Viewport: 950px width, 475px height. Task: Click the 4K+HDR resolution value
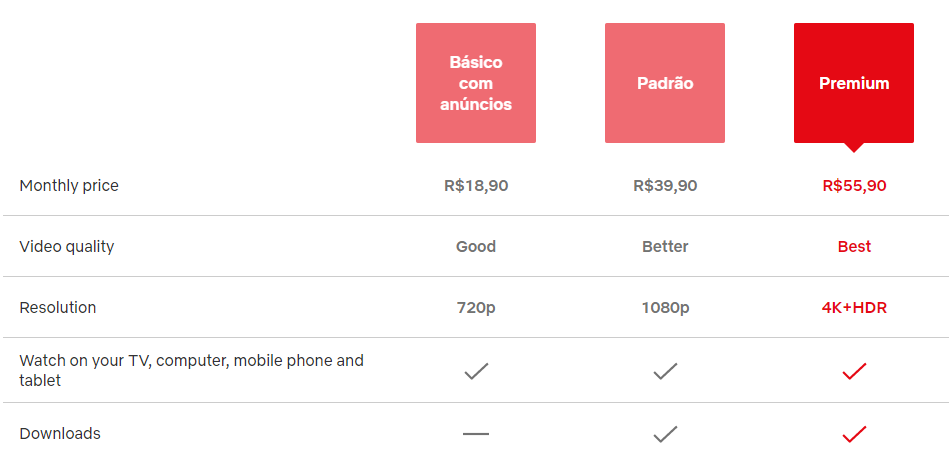pos(854,308)
